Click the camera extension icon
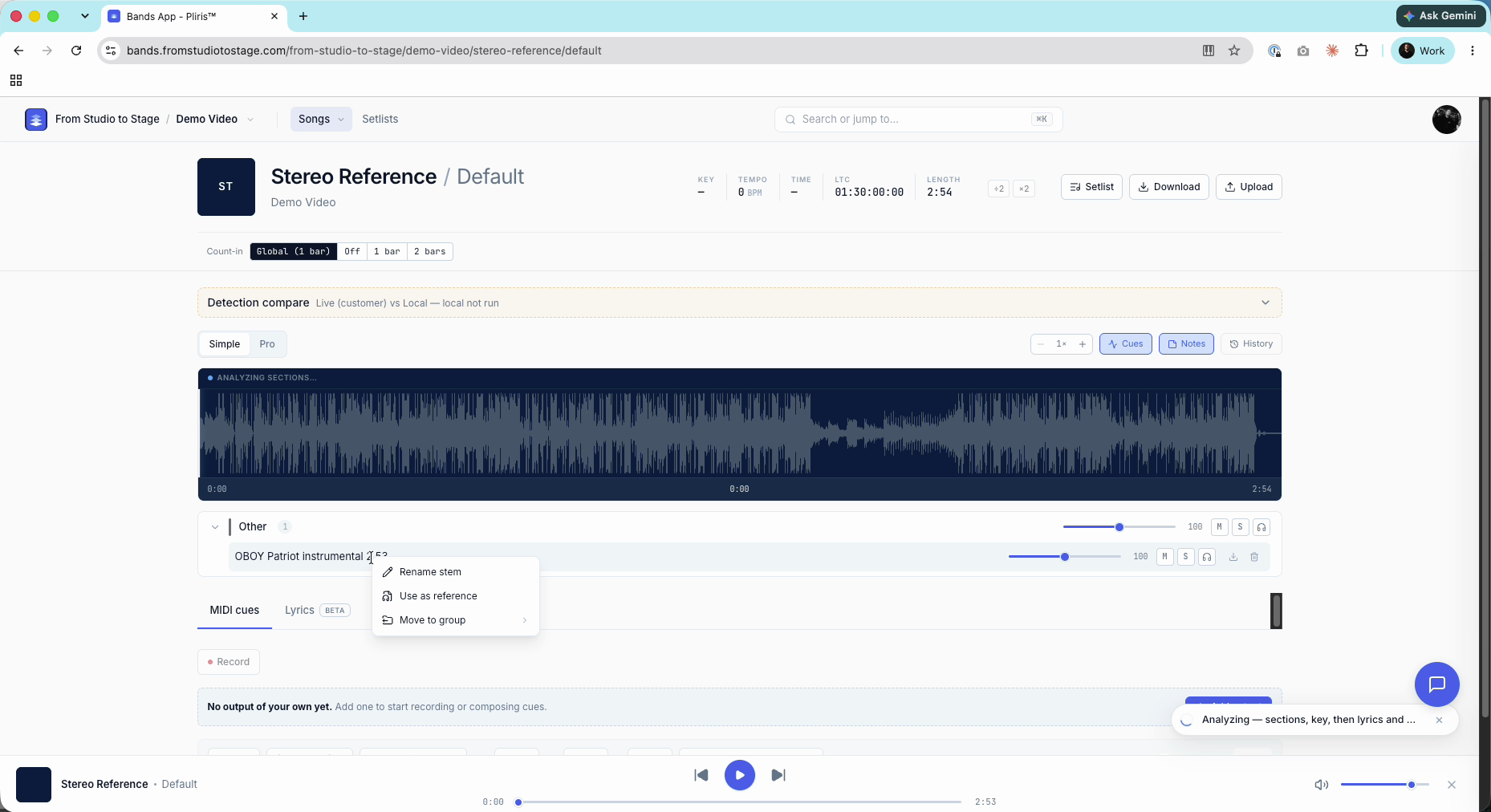This screenshot has width=1491, height=812. [1303, 51]
